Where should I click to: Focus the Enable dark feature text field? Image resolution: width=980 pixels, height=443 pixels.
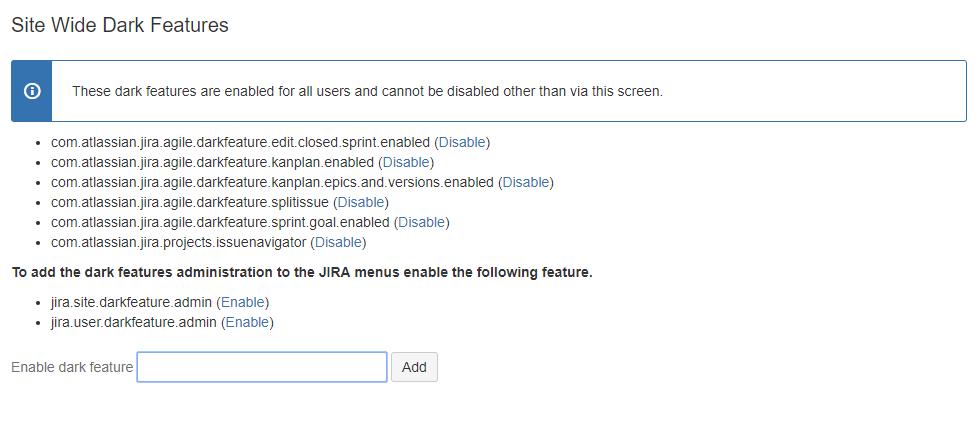click(x=262, y=367)
